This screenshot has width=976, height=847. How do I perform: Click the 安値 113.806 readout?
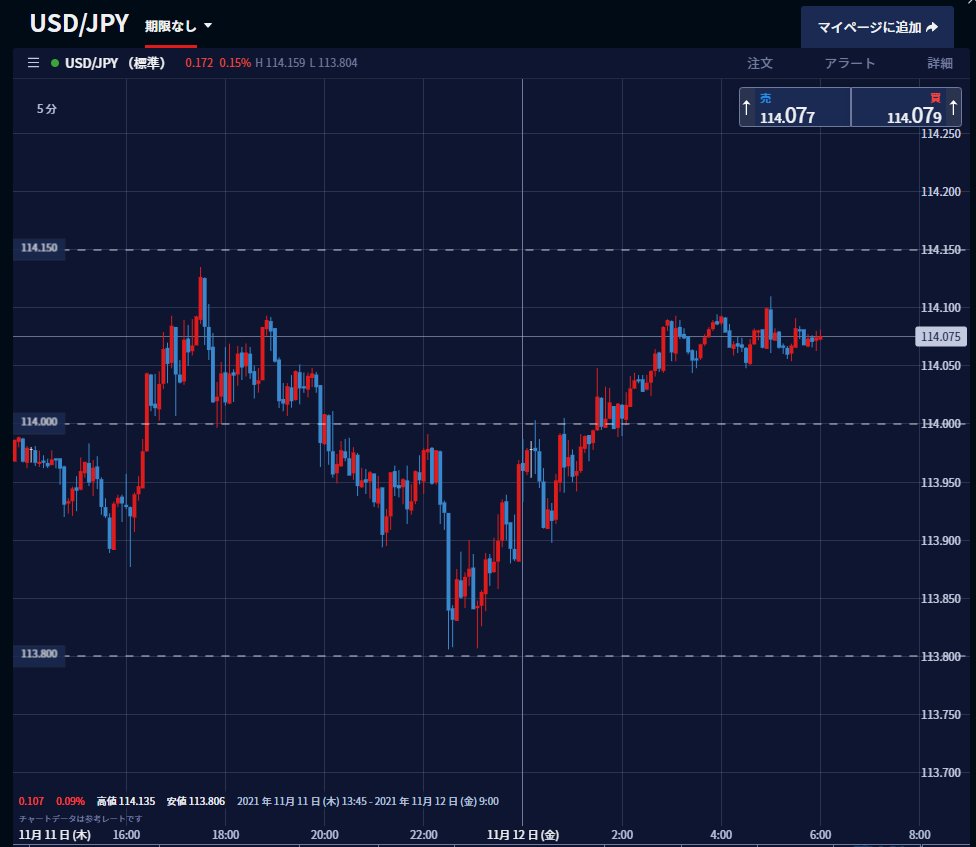[195, 801]
